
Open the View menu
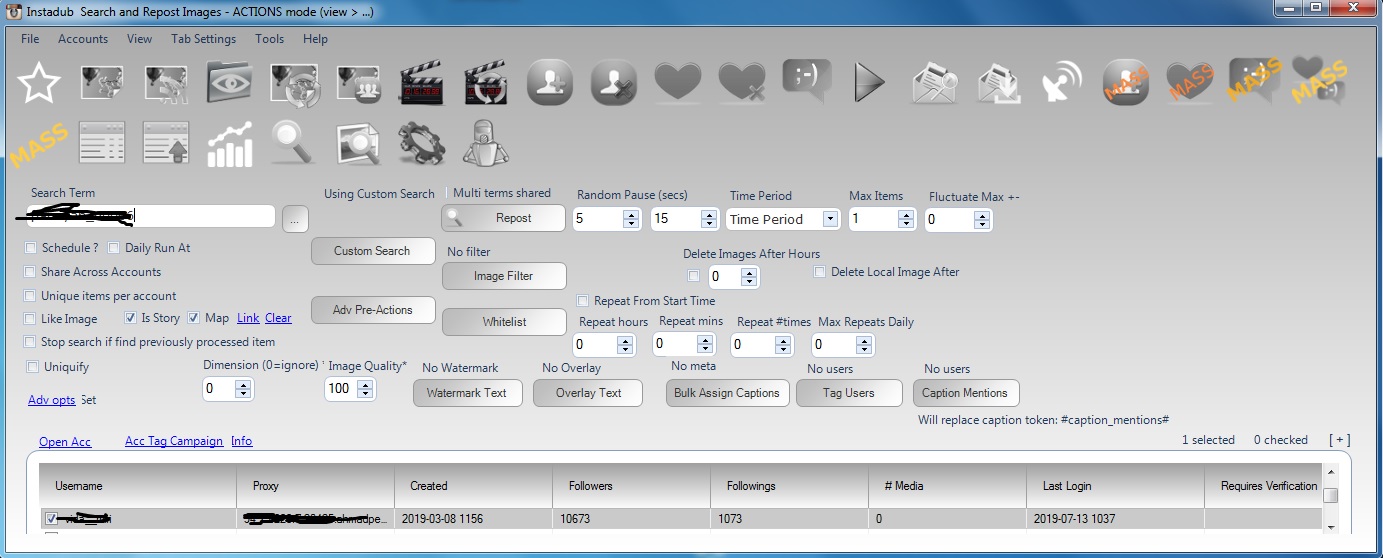coord(140,39)
